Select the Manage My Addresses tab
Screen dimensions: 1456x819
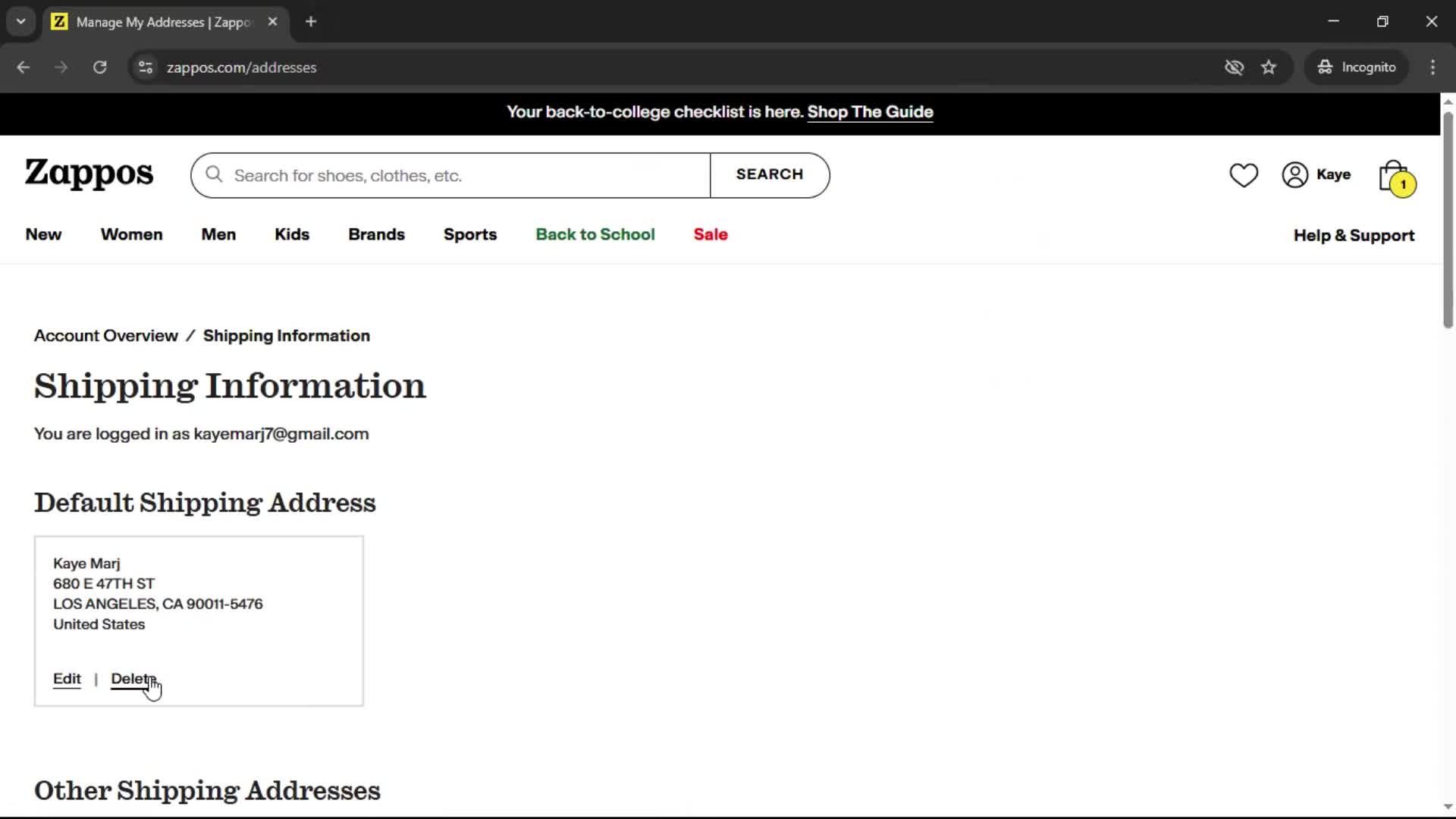[x=165, y=22]
